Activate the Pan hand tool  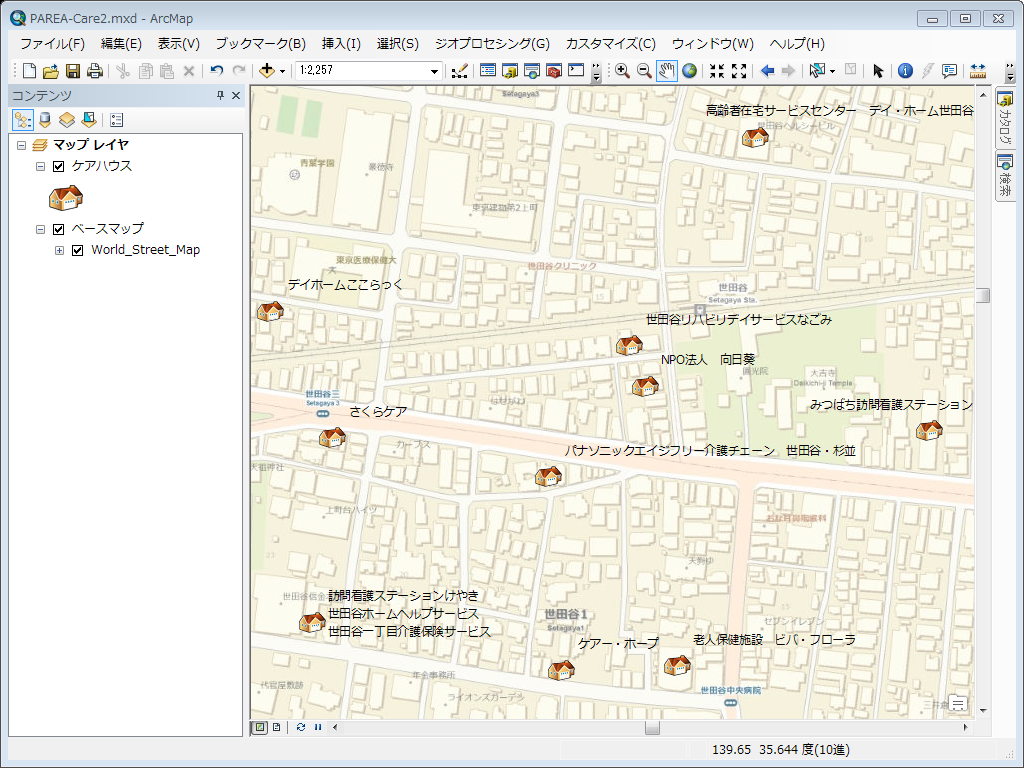[x=666, y=71]
